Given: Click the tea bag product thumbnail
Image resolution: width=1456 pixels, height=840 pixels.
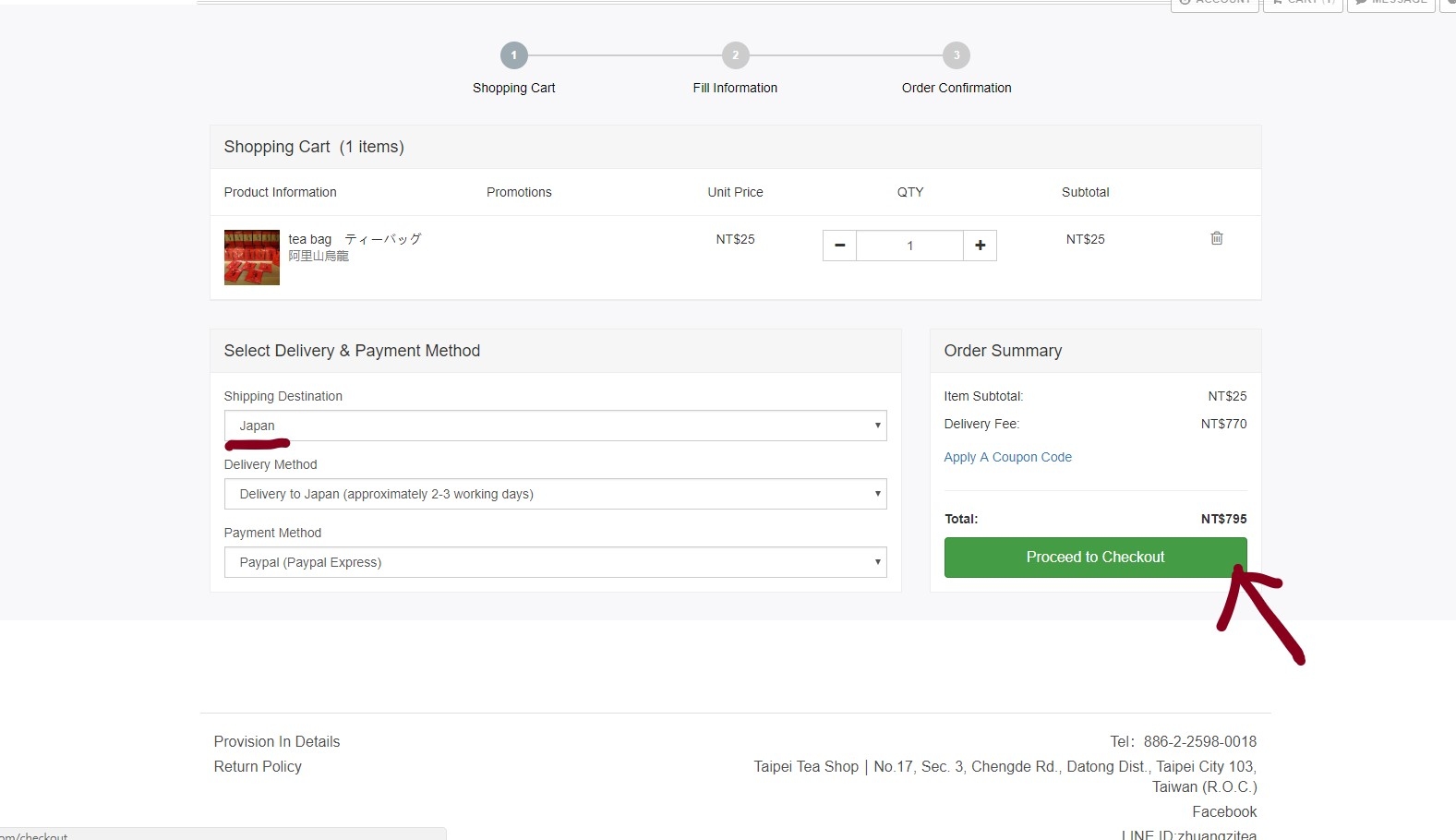Looking at the screenshot, I should point(251,258).
